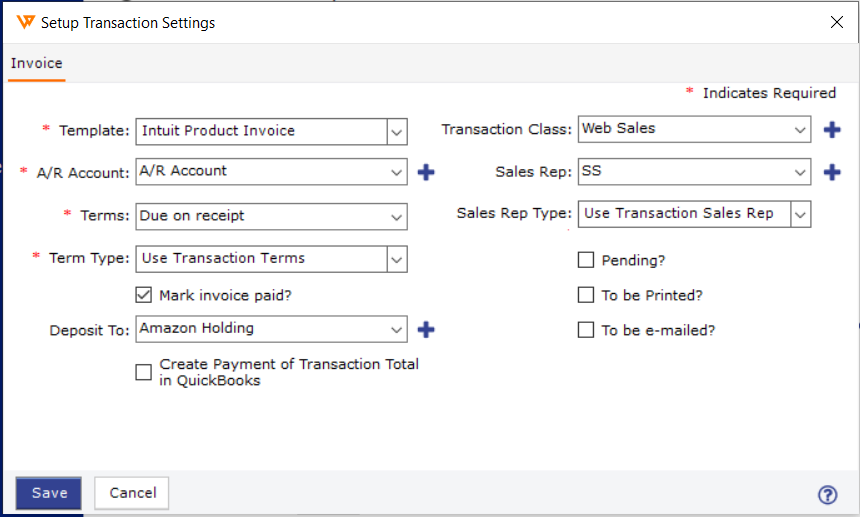The image size is (860, 517).
Task: Click 'Setup Transaction Settings' title text
Action: click(x=128, y=23)
